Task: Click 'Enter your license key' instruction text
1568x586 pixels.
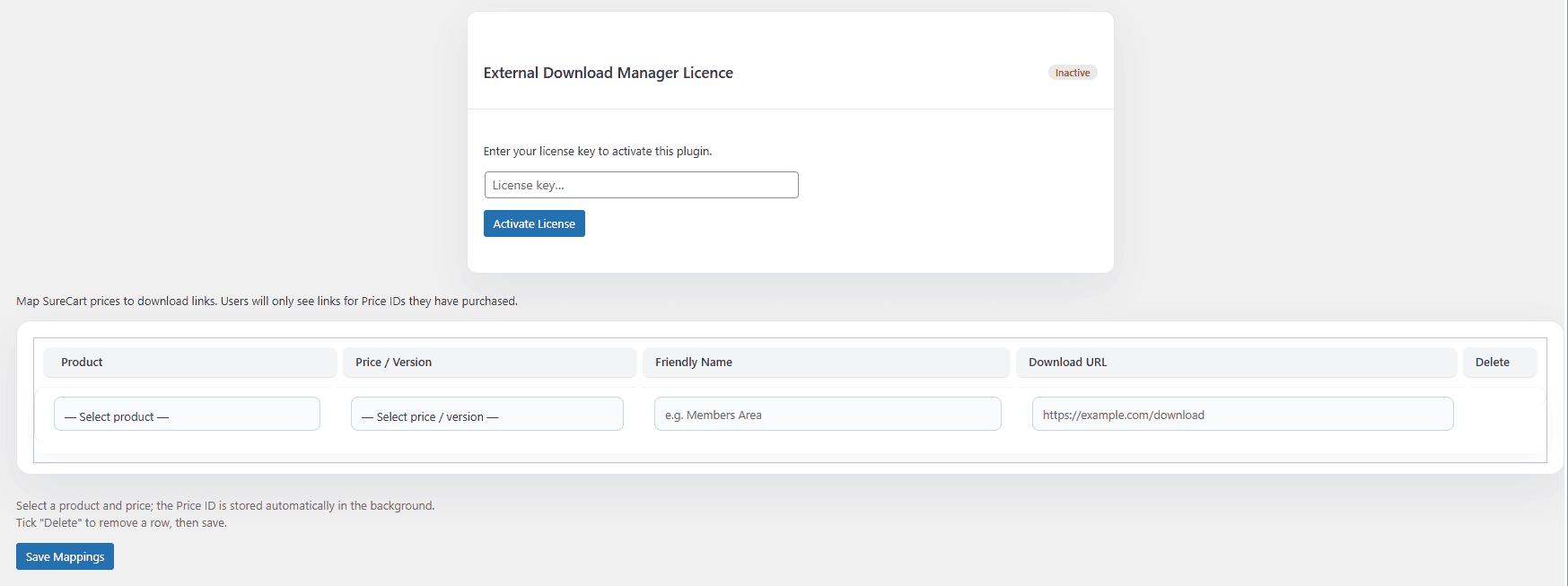Action: click(x=597, y=152)
